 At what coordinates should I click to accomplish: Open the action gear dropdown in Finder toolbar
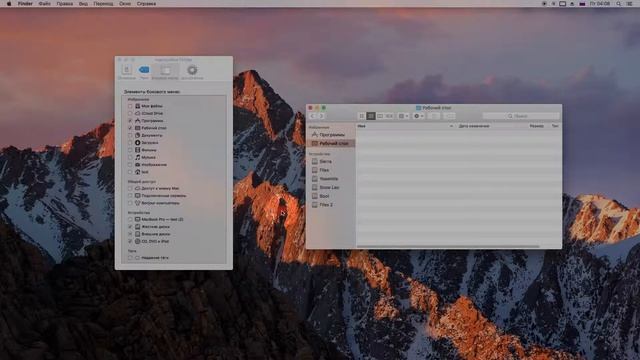pos(419,116)
